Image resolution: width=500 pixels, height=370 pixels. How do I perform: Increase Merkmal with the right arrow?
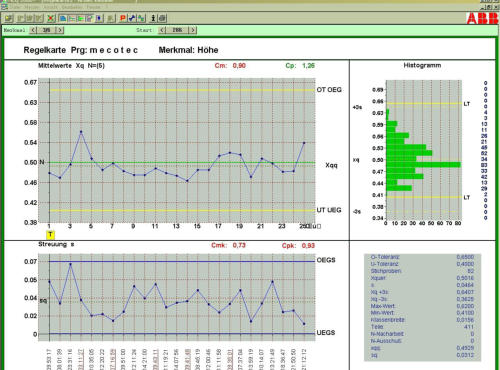tap(60, 30)
